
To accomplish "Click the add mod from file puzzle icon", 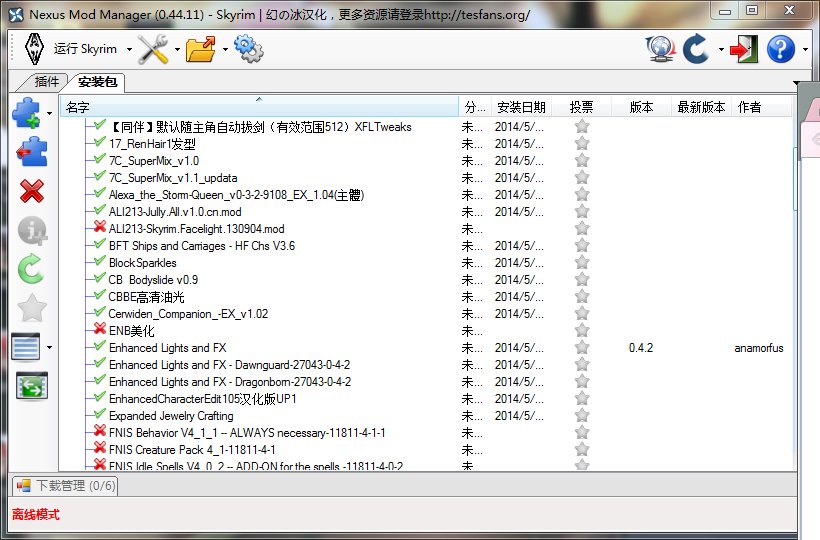I will click(x=27, y=115).
